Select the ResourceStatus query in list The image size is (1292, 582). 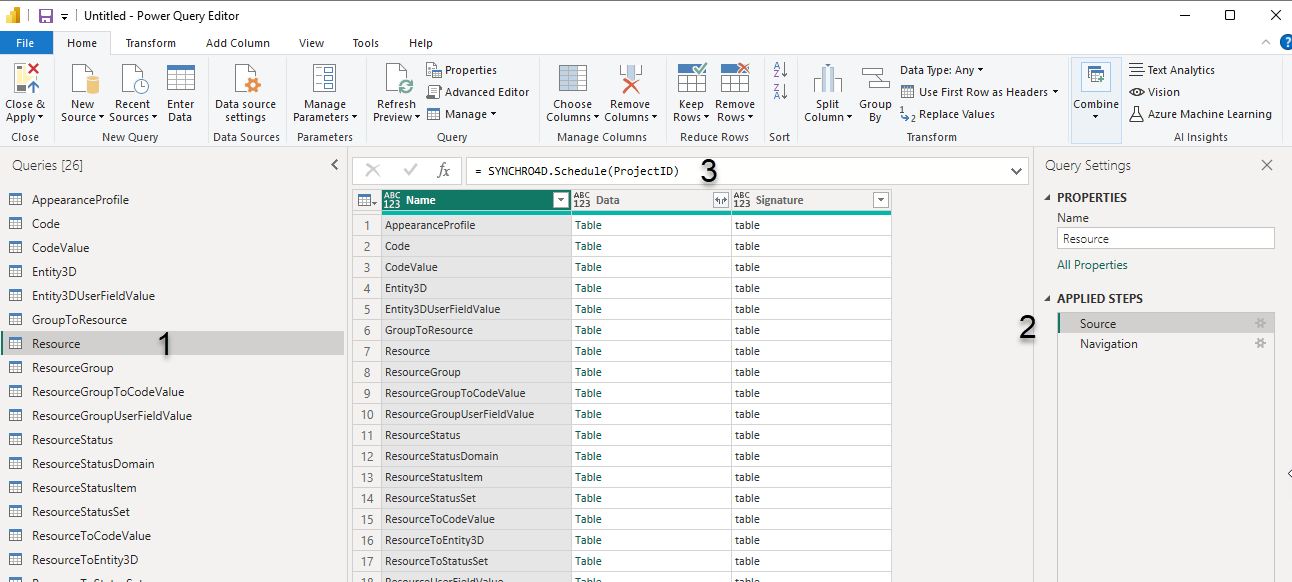pyautogui.click(x=72, y=440)
